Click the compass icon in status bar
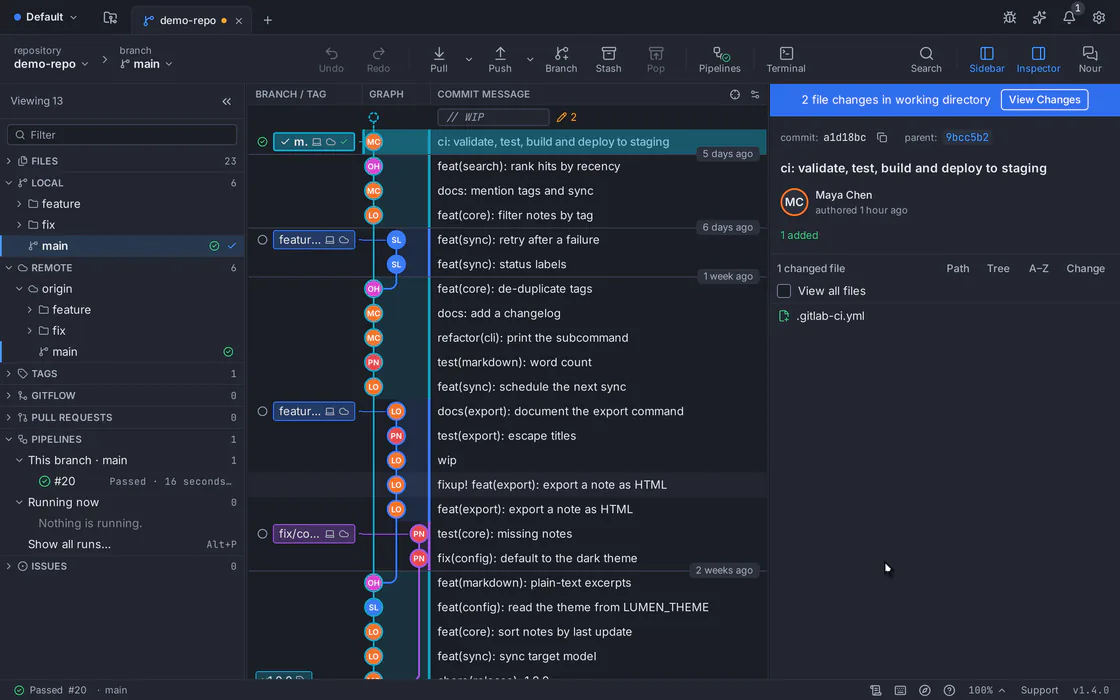The width and height of the screenshot is (1120, 700). coord(924,690)
